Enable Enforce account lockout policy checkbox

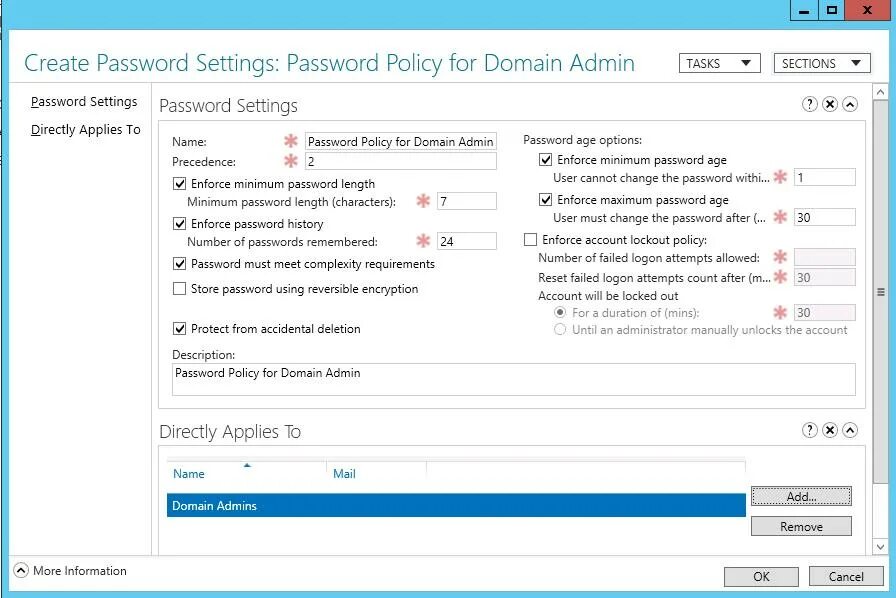531,240
